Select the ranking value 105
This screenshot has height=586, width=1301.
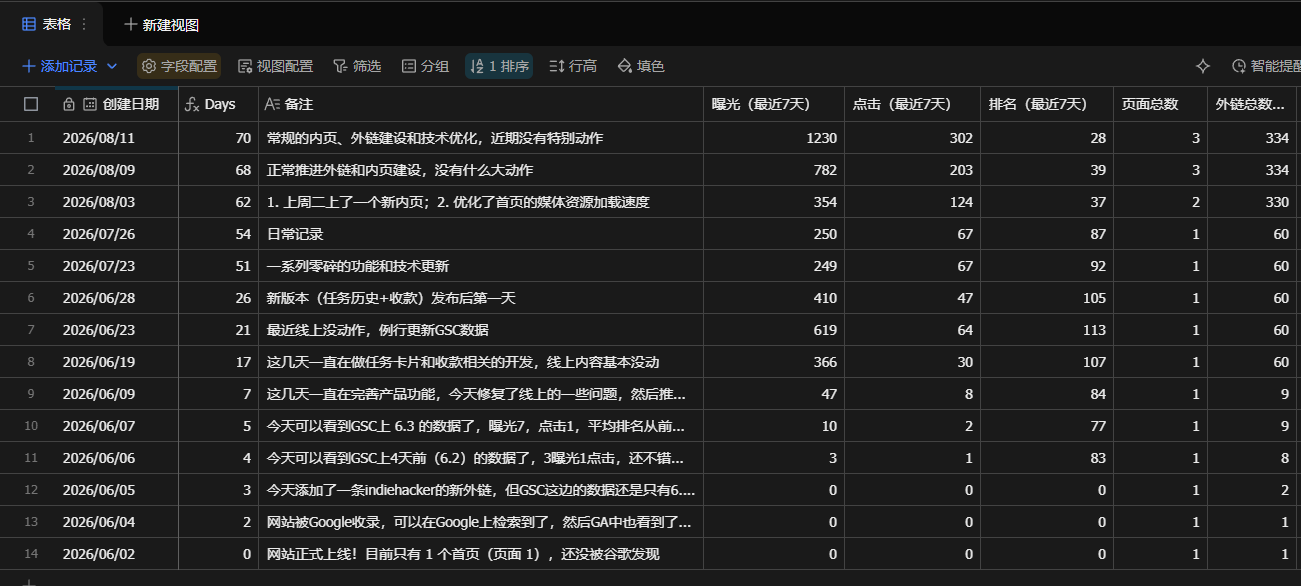(x=1047, y=298)
